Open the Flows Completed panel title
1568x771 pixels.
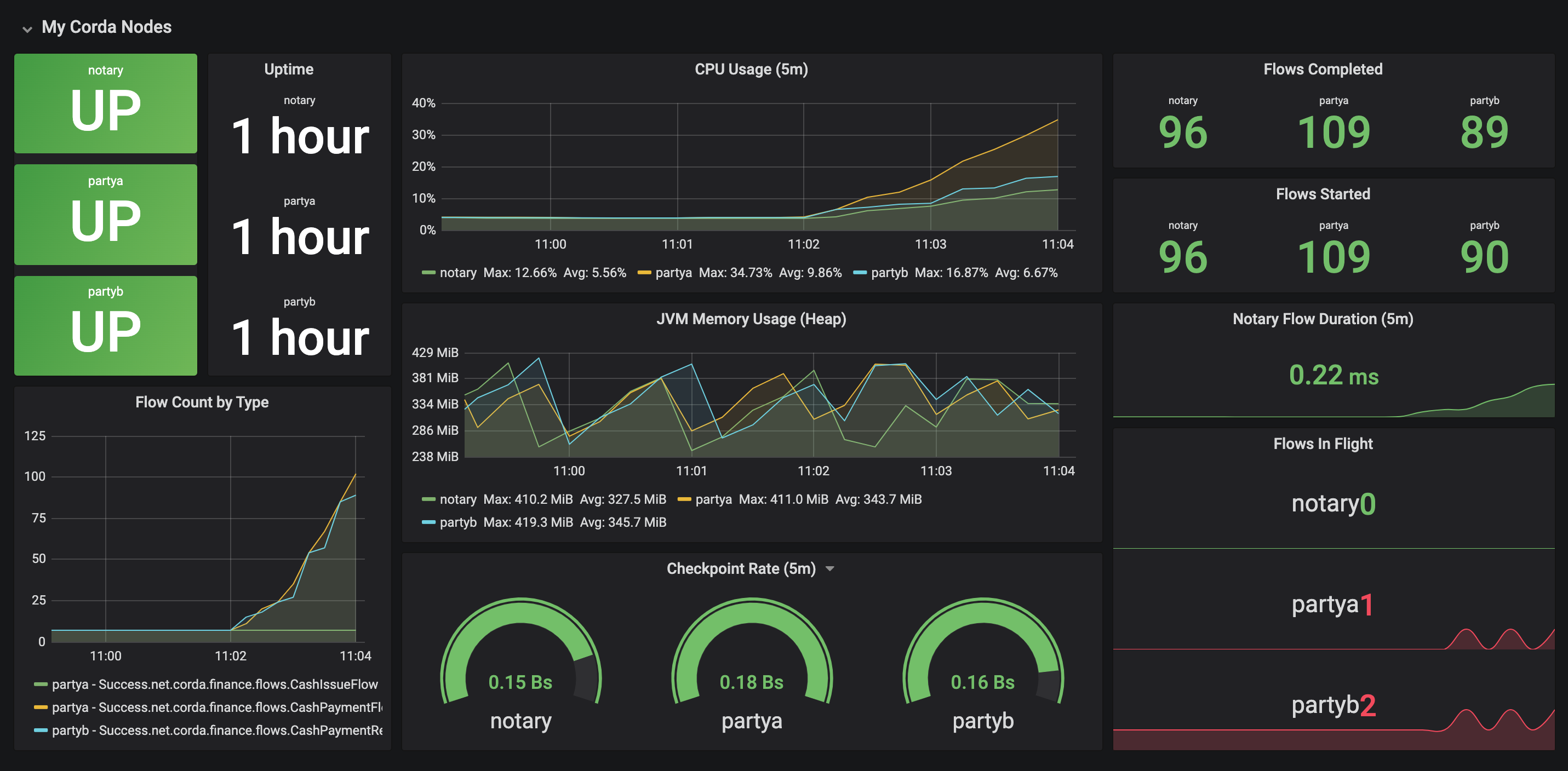[1323, 70]
